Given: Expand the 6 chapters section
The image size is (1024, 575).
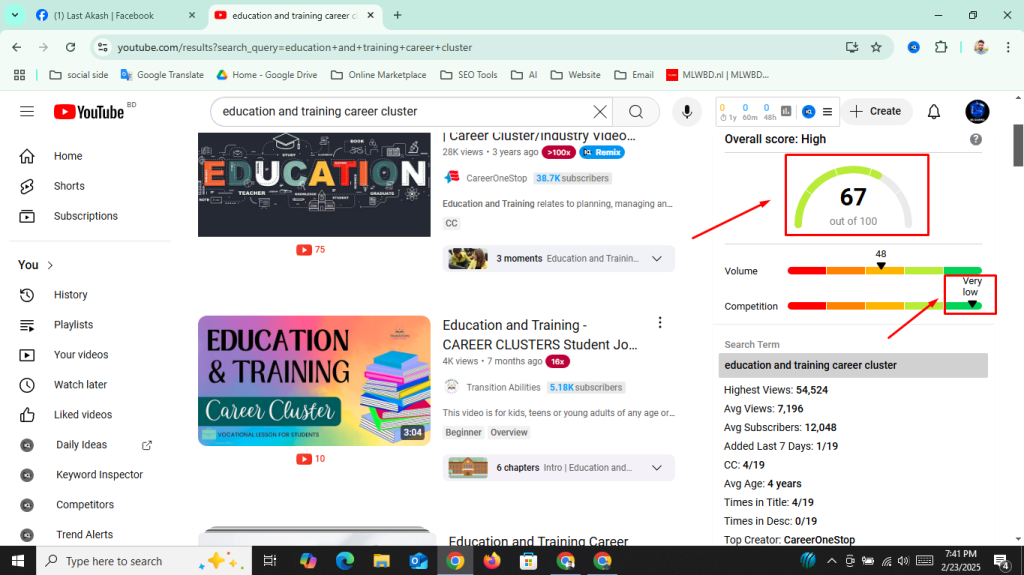Looking at the screenshot, I should 657,468.
